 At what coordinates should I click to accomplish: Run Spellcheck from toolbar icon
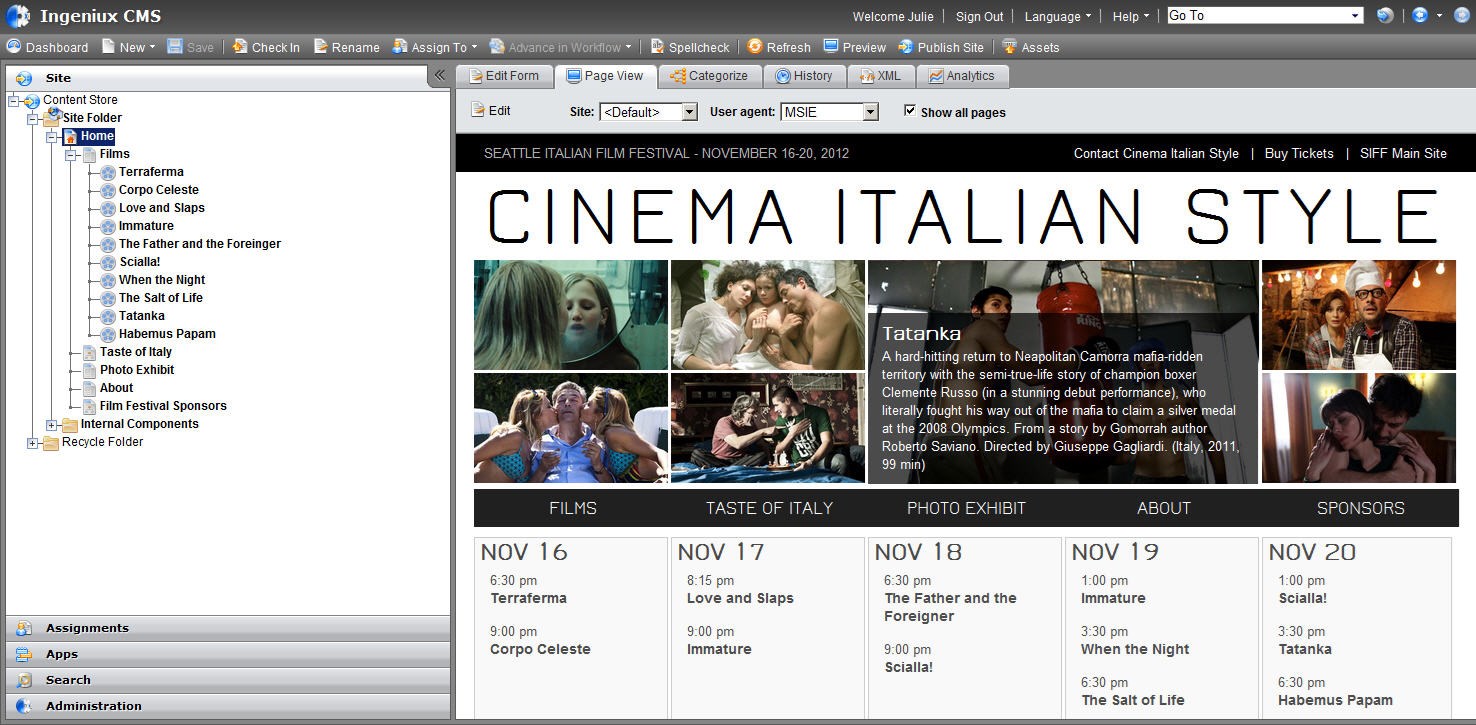click(658, 46)
